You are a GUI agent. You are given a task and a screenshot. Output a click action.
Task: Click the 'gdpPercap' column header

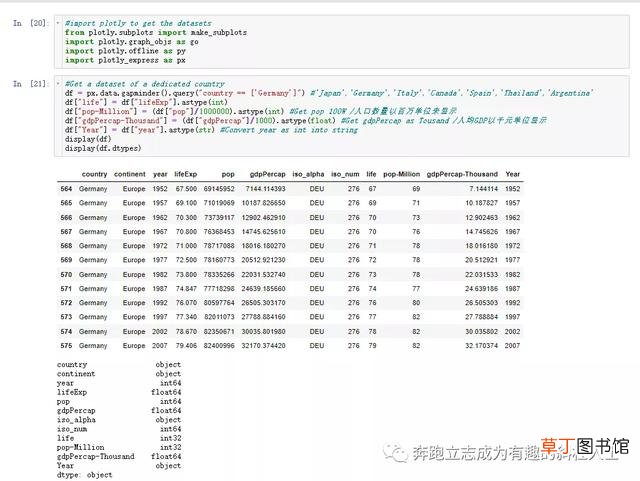tap(267, 174)
